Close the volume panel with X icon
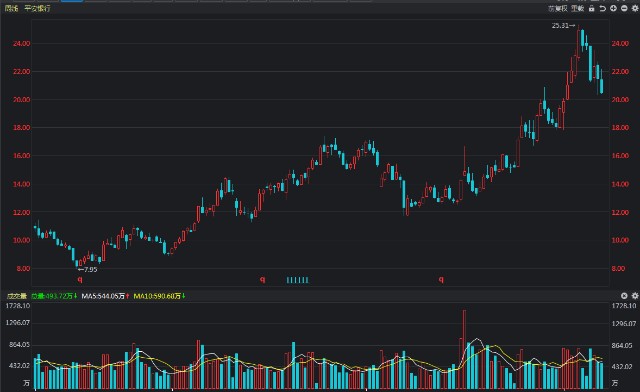Image resolution: width=640 pixels, height=392 pixels. coord(624,296)
